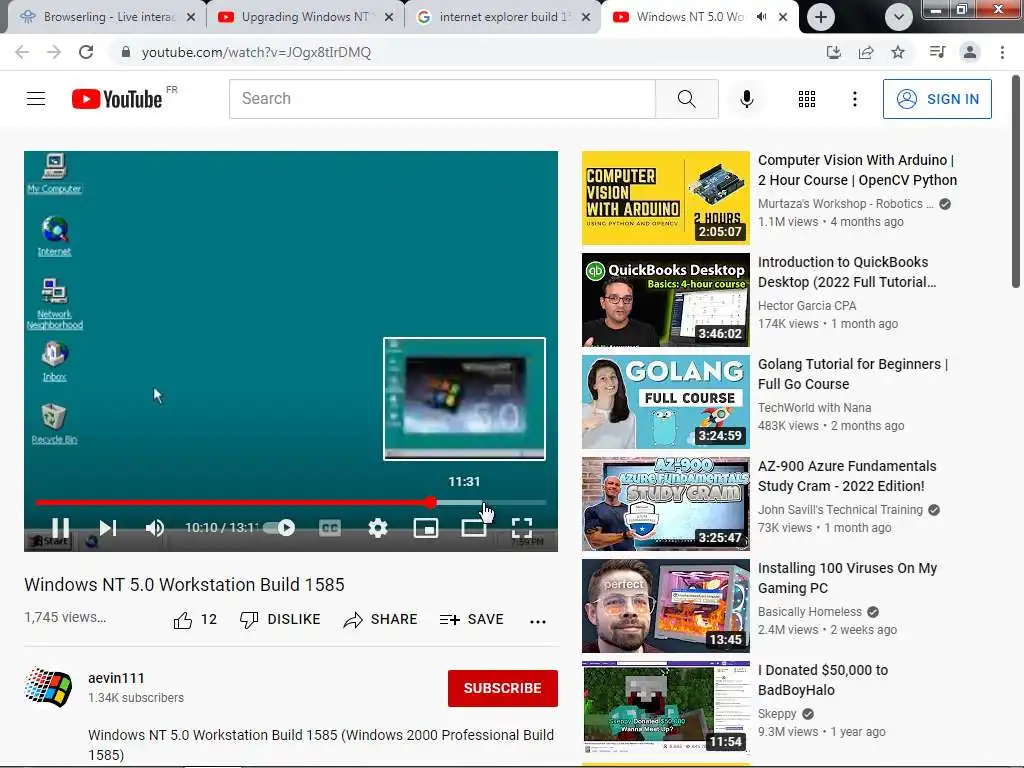The width and height of the screenshot is (1024, 768).
Task: Open more actions ellipsis under video
Action: click(x=537, y=621)
